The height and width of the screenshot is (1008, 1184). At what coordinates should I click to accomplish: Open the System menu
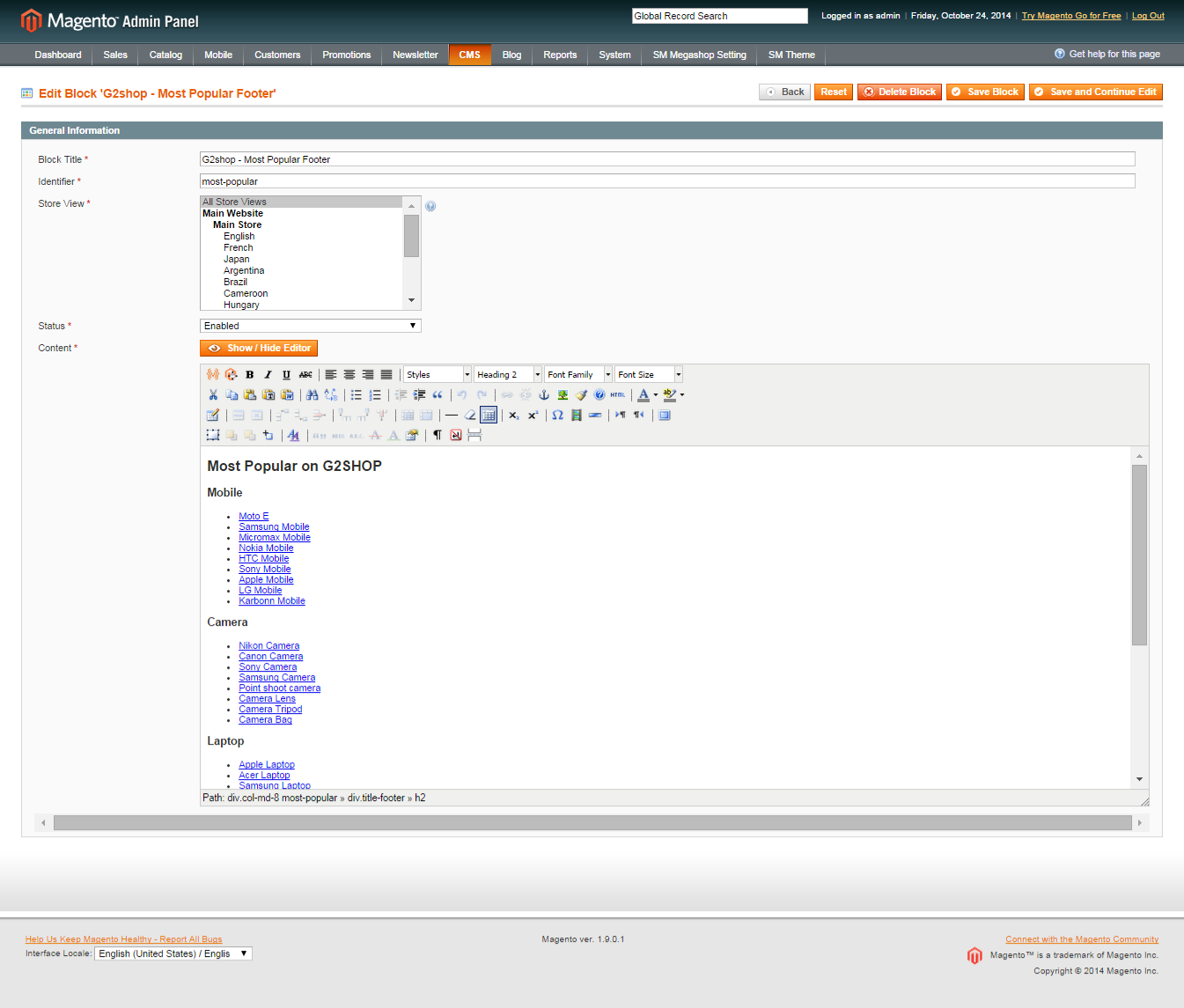[x=614, y=55]
